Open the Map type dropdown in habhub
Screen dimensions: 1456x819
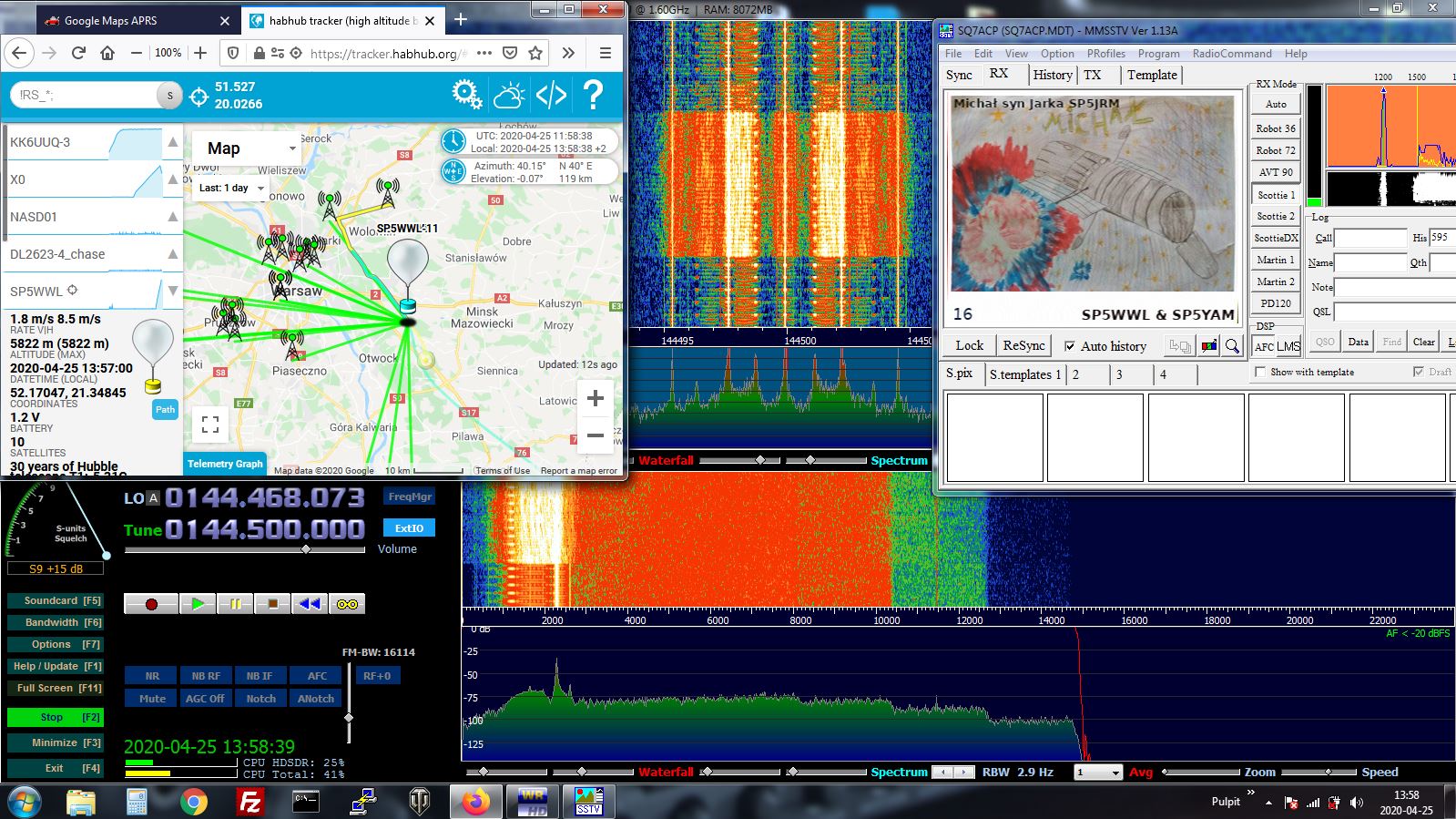(246, 148)
